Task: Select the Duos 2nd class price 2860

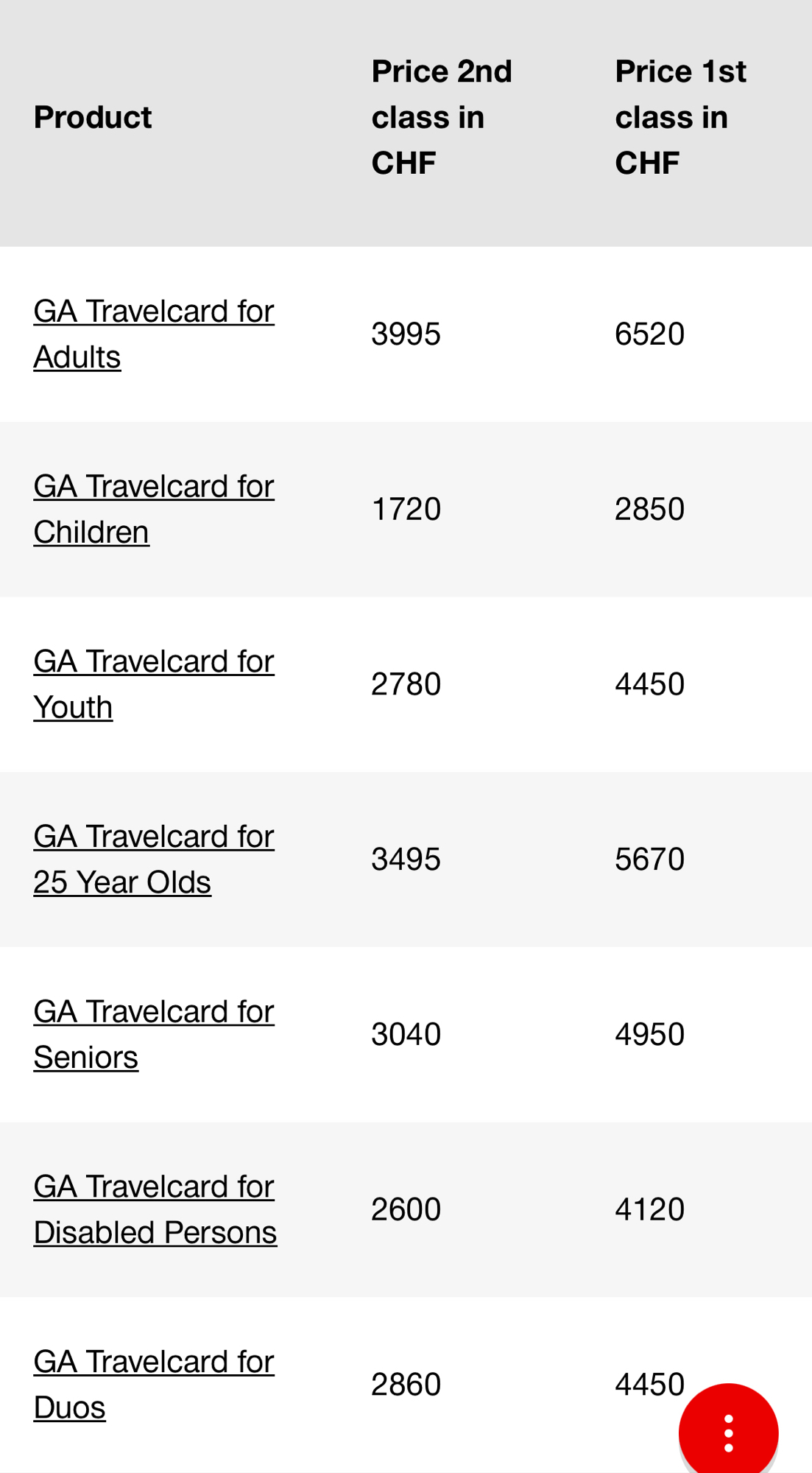Action: coord(406,1385)
